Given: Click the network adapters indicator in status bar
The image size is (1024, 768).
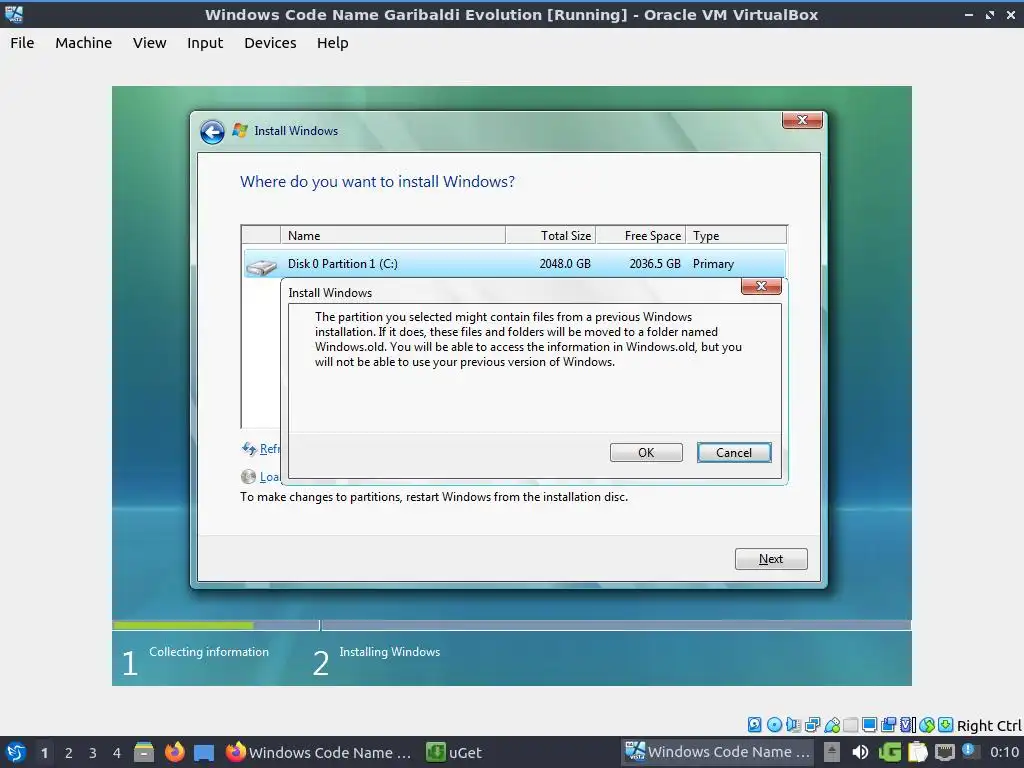Looking at the screenshot, I should pos(812,724).
